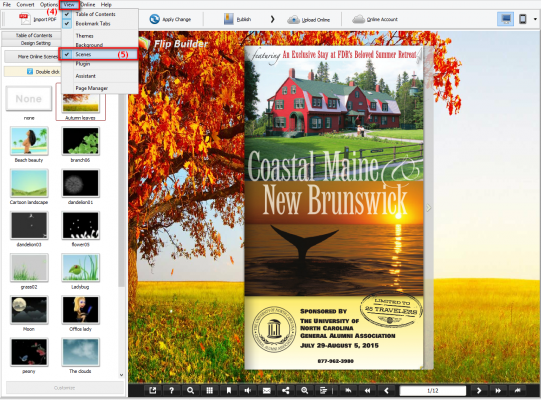
Task: Select Background in View menu
Action: (100, 45)
